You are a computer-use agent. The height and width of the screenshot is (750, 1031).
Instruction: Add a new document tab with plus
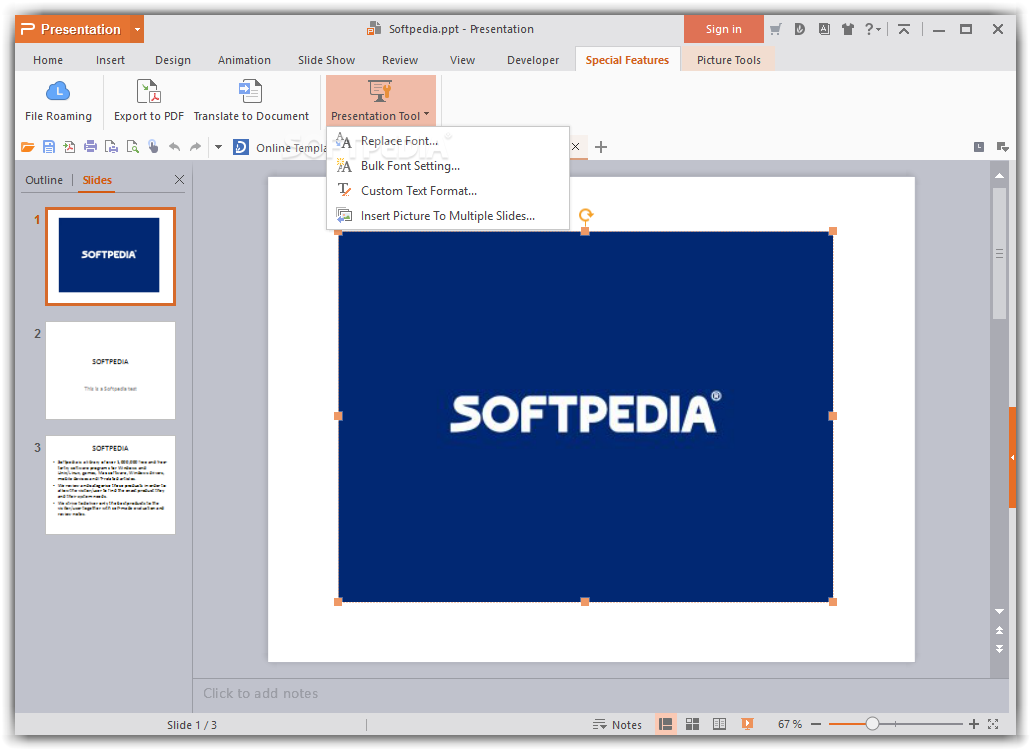coord(600,147)
